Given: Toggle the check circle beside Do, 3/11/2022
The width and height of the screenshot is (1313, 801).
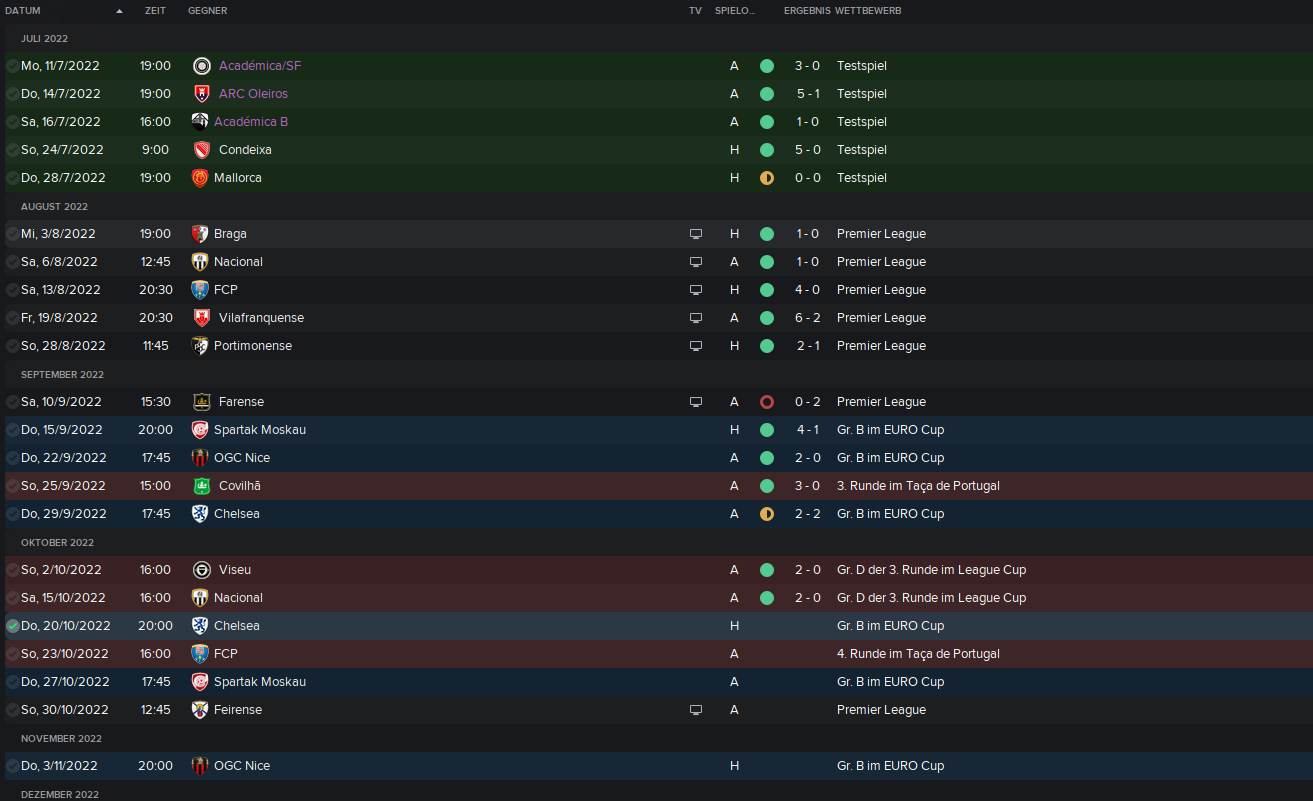Looking at the screenshot, I should point(12,766).
